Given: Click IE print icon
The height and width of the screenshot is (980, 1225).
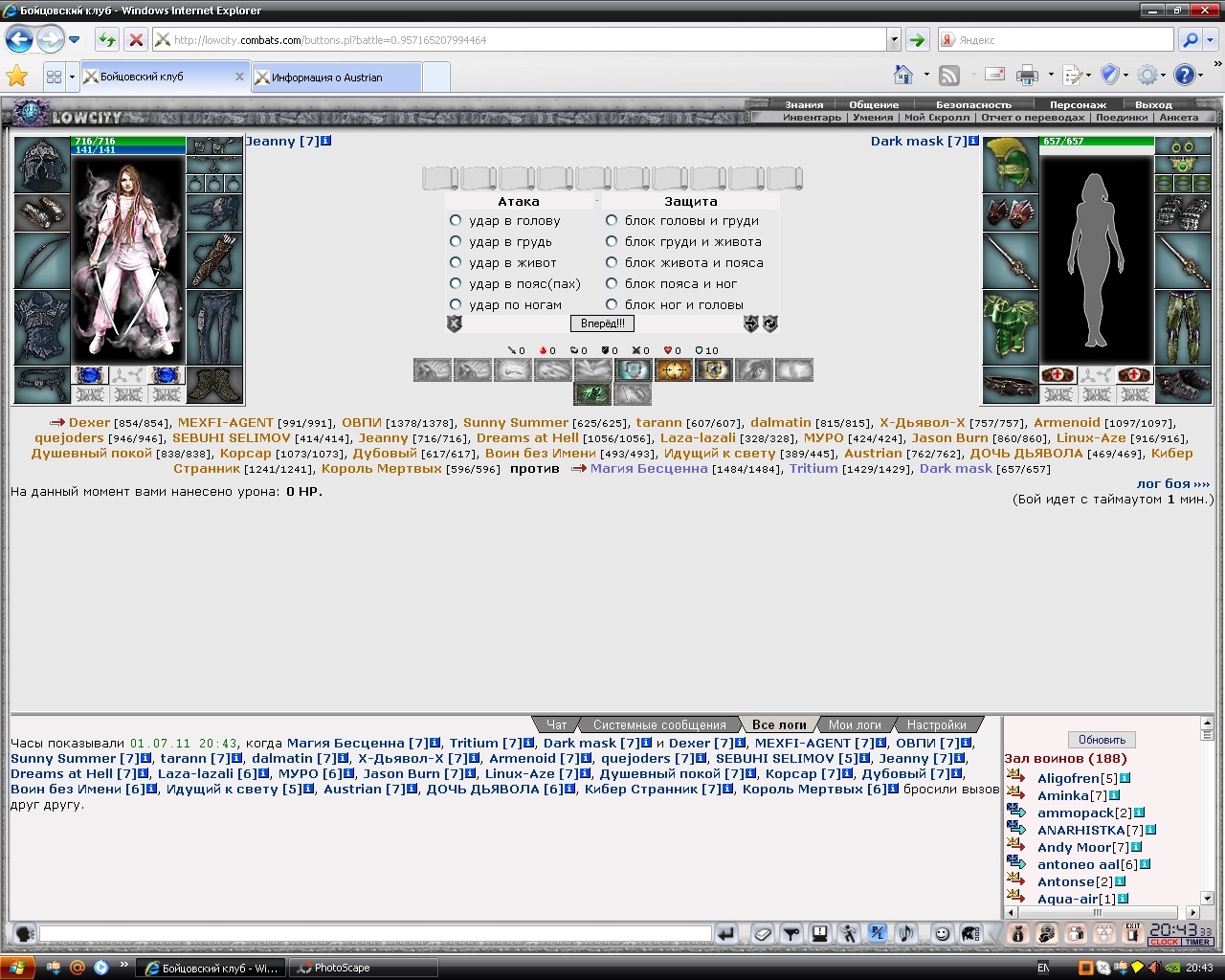Looking at the screenshot, I should 1027,75.
